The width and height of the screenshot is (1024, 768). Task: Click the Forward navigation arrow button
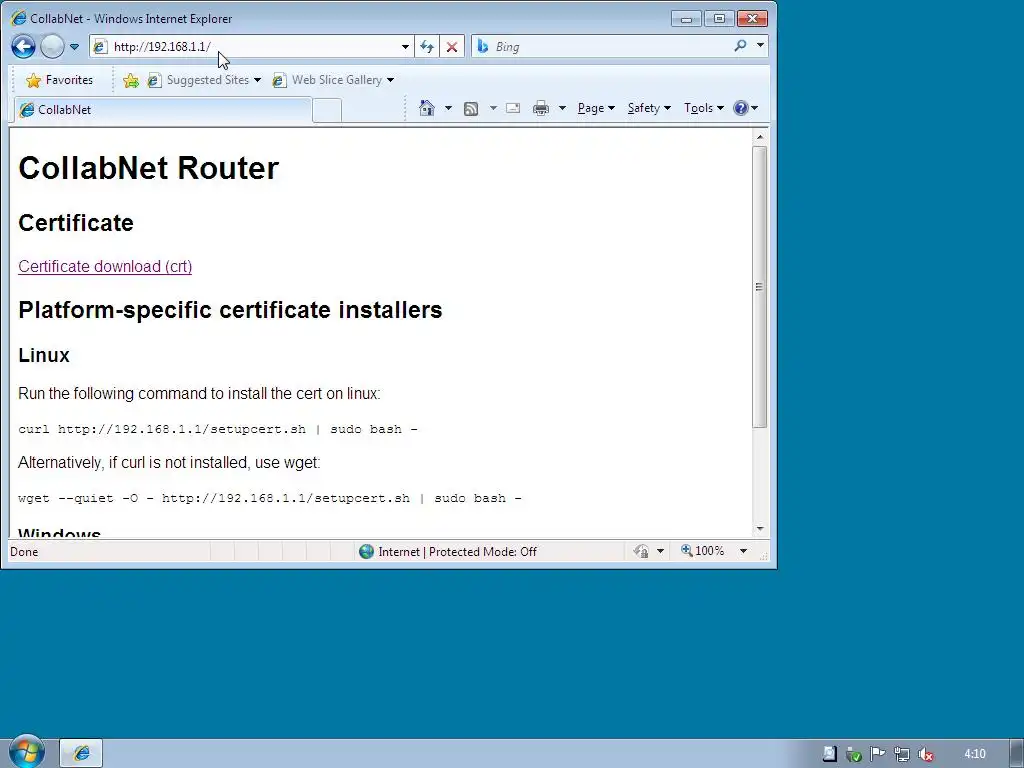click(52, 46)
